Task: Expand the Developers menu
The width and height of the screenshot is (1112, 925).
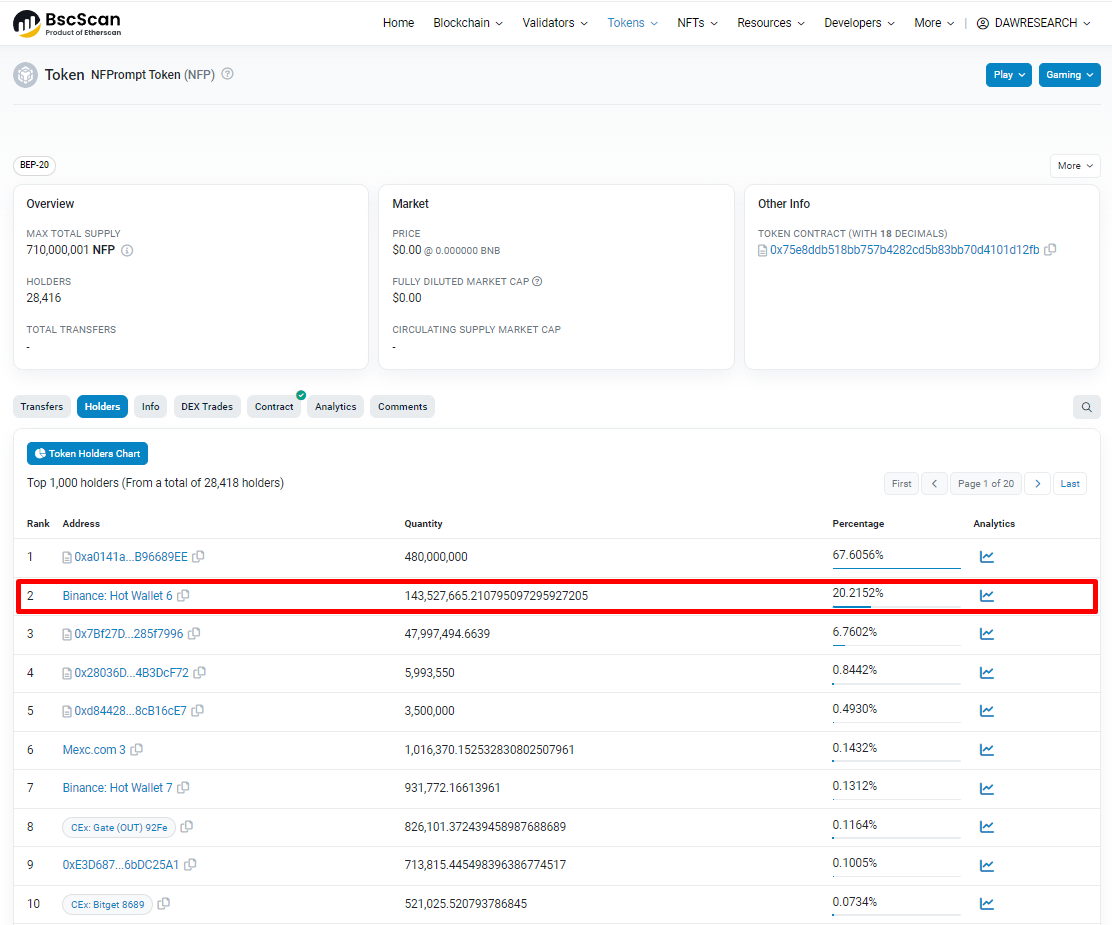Action: point(860,23)
